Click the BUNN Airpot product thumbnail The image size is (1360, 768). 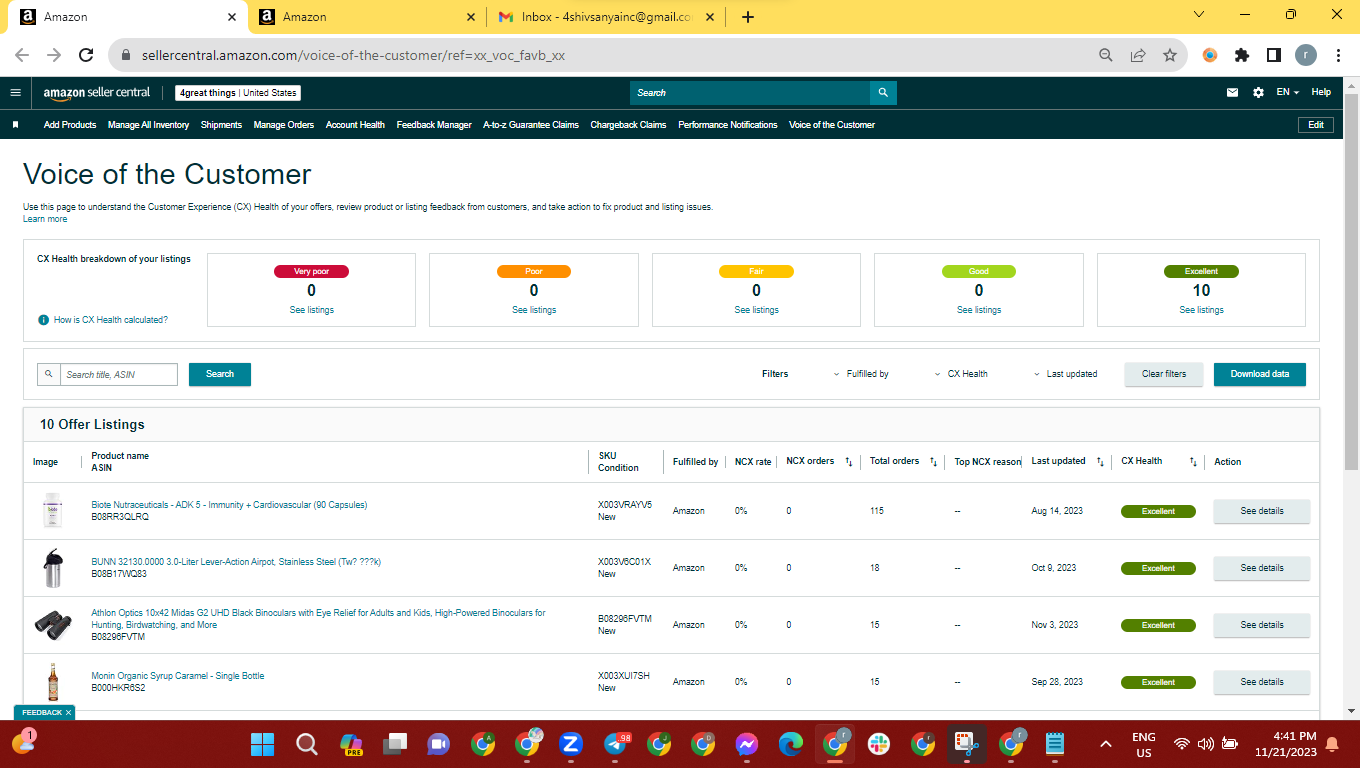click(53, 568)
